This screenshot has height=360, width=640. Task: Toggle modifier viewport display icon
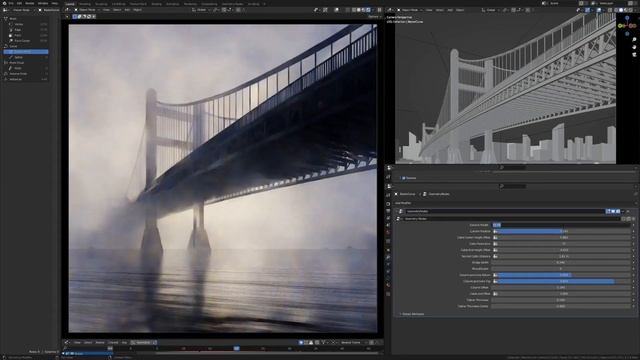coord(613,211)
